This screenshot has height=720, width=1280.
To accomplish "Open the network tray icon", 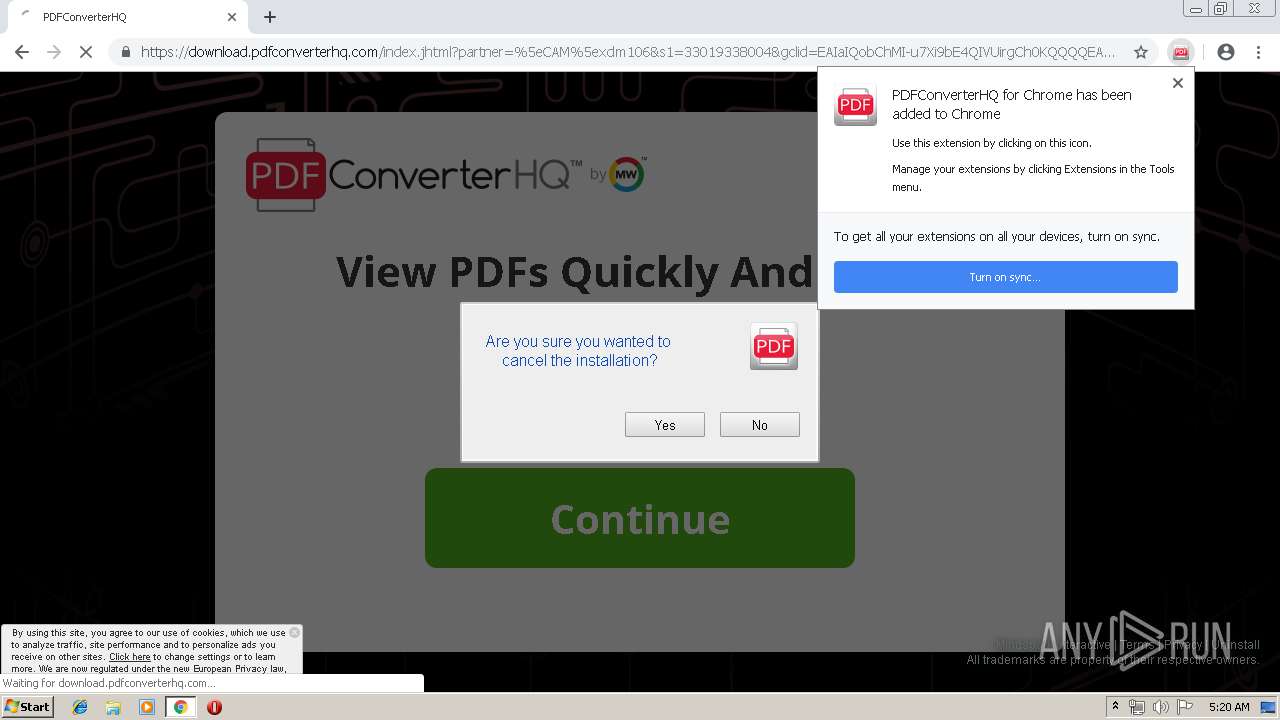I will [x=1137, y=707].
